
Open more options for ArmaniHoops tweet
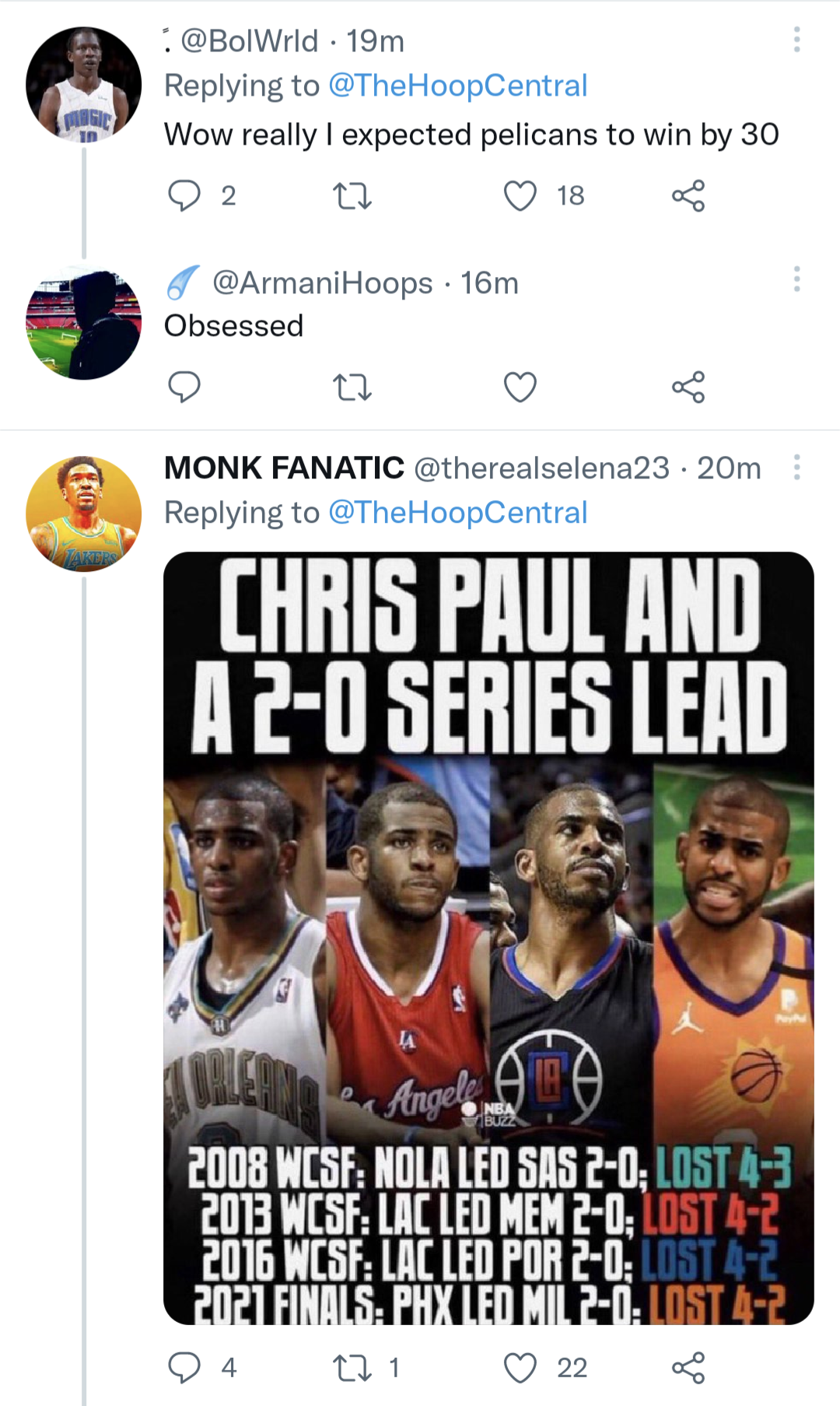click(x=796, y=279)
